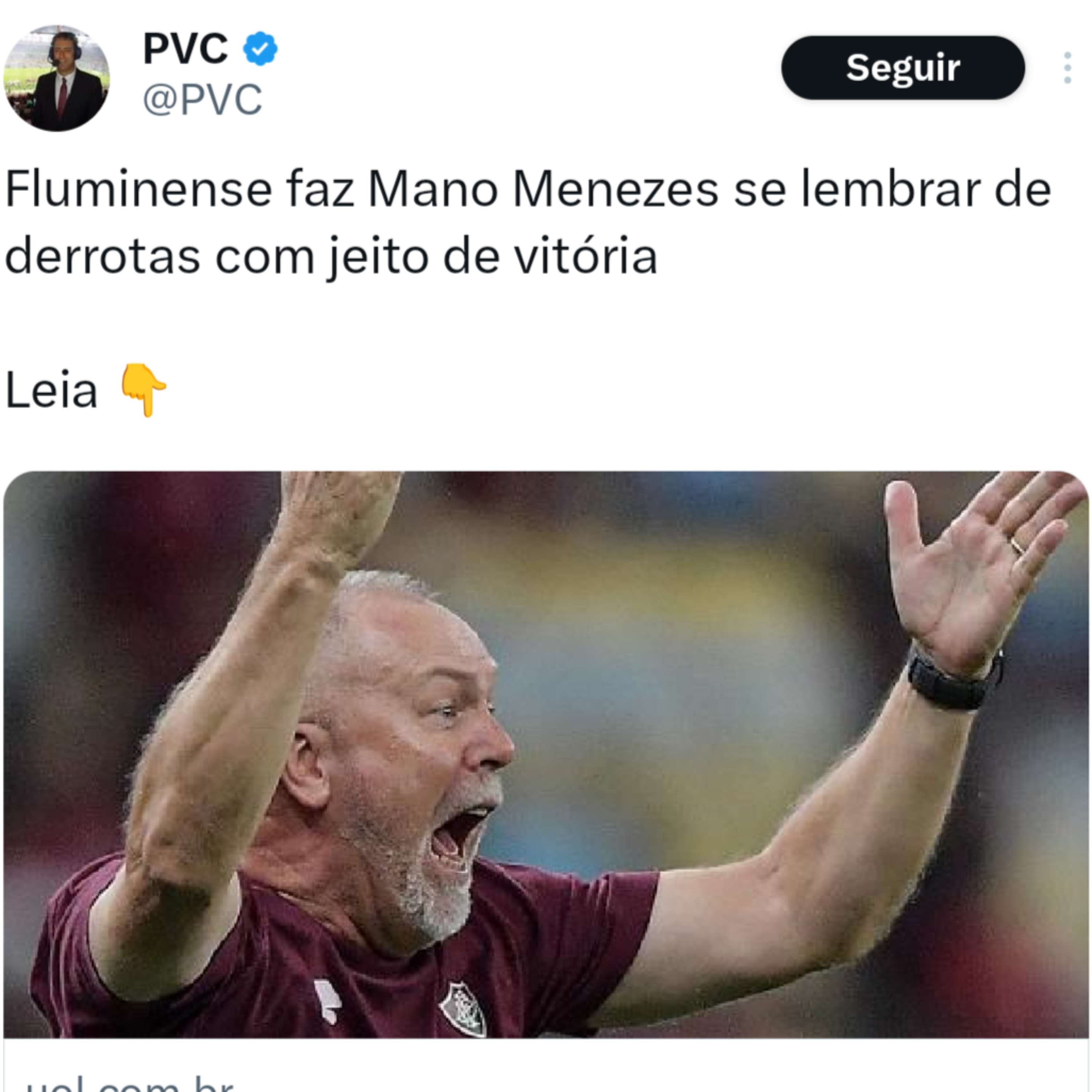Click the Fluminense crest on the shirt
This screenshot has width=1092, height=1092.
point(463,1009)
